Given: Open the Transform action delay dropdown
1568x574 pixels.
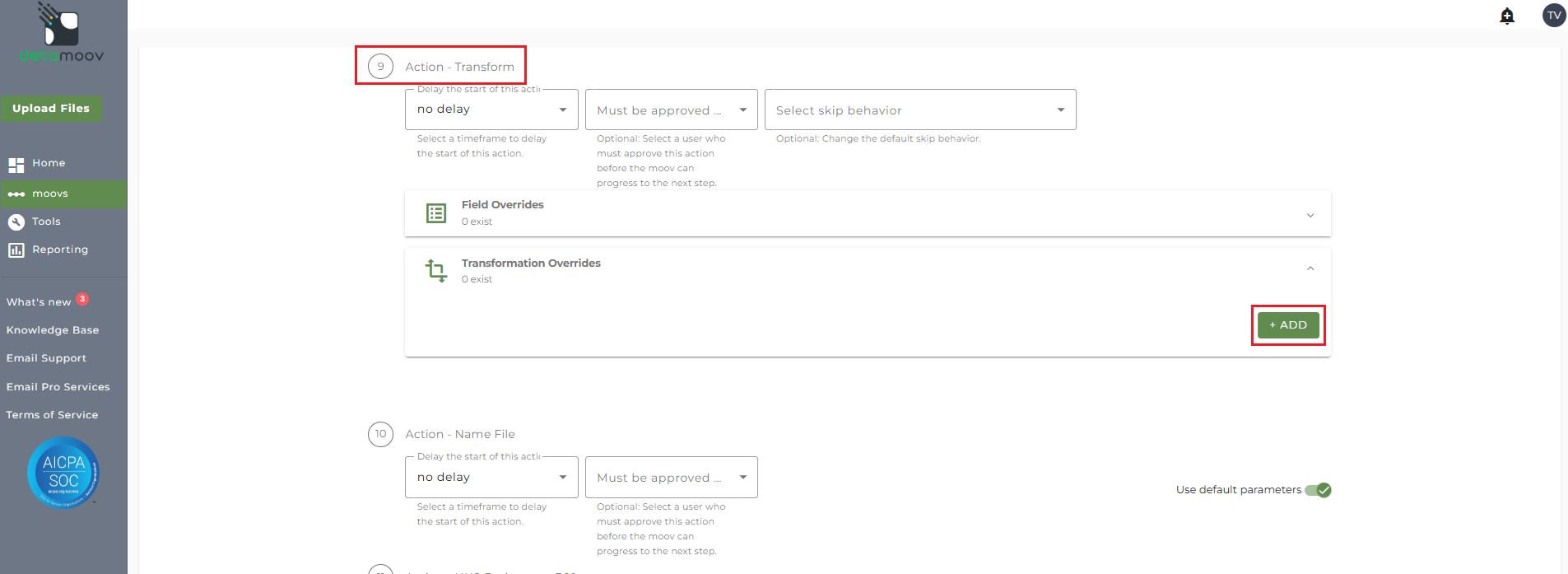Looking at the screenshot, I should 491,110.
